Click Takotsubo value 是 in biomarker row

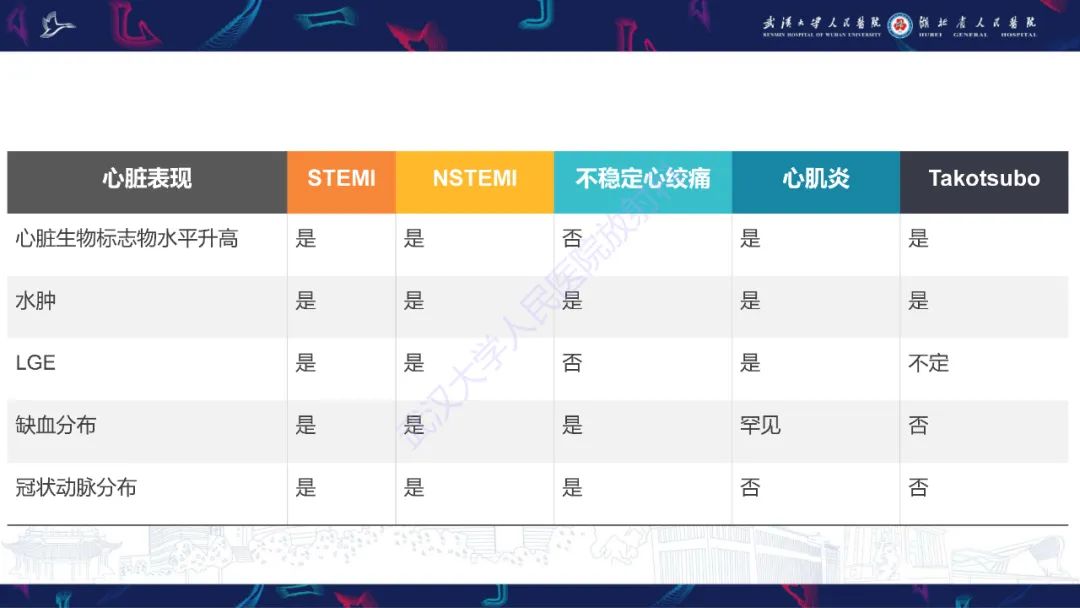point(918,238)
